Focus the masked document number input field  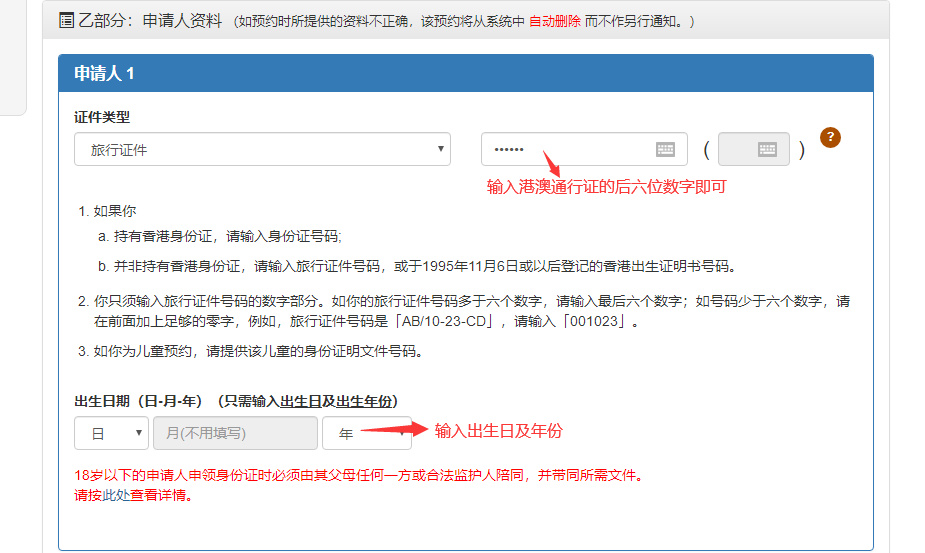565,149
